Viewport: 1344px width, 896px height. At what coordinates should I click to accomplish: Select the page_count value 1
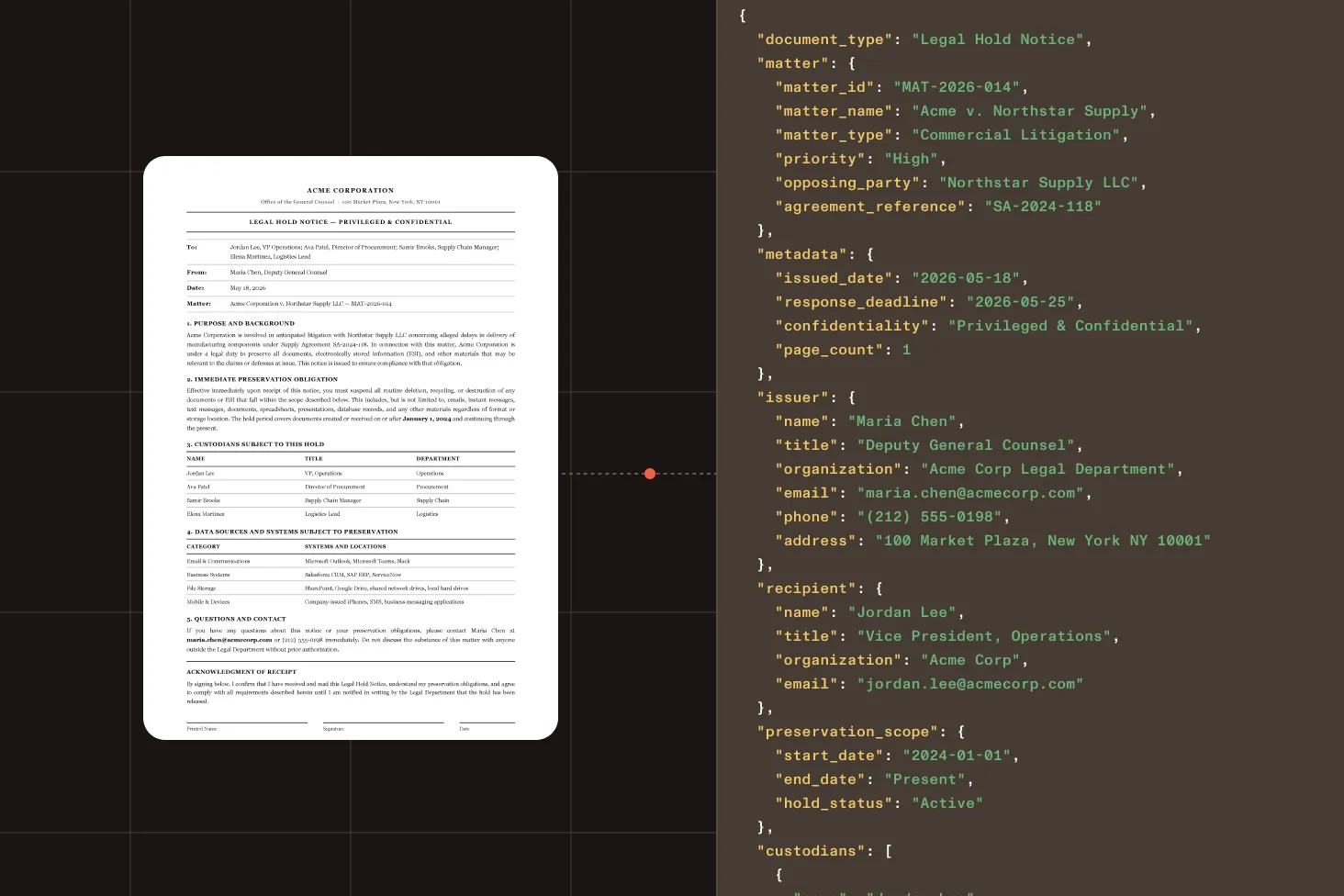906,350
